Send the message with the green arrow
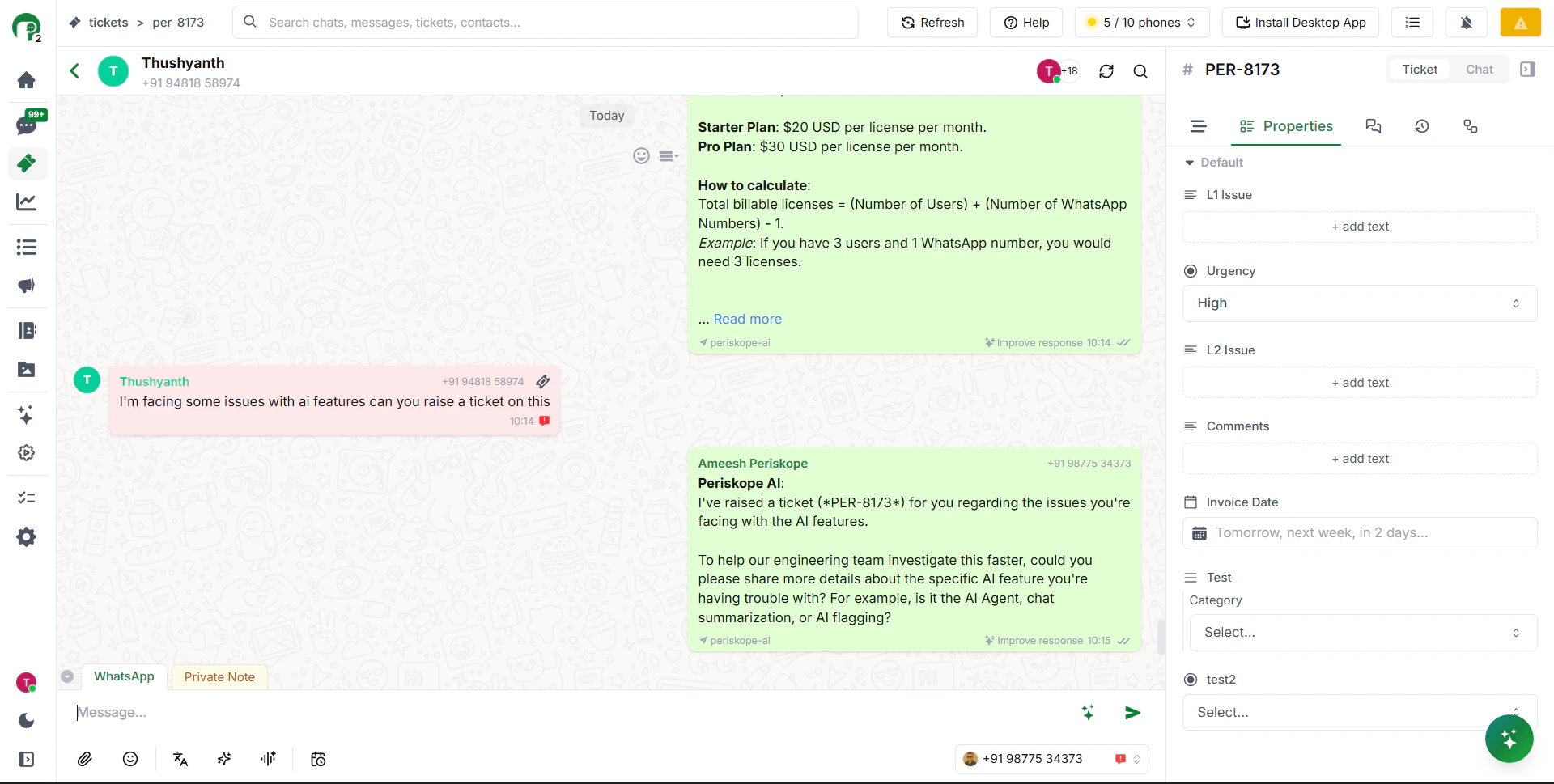 1132,712
